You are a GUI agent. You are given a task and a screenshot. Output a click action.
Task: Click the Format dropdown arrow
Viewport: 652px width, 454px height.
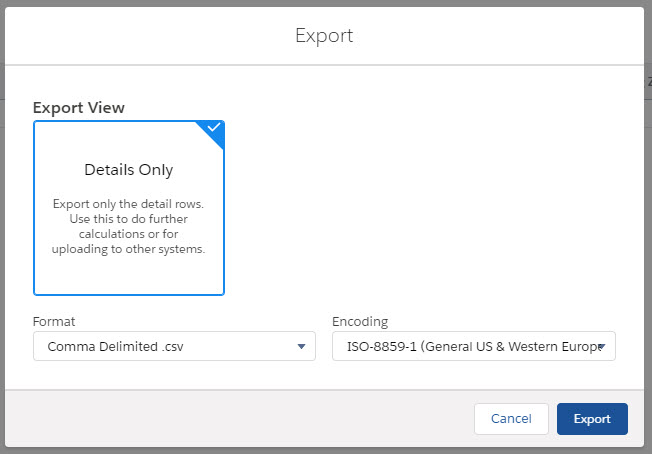pos(301,347)
